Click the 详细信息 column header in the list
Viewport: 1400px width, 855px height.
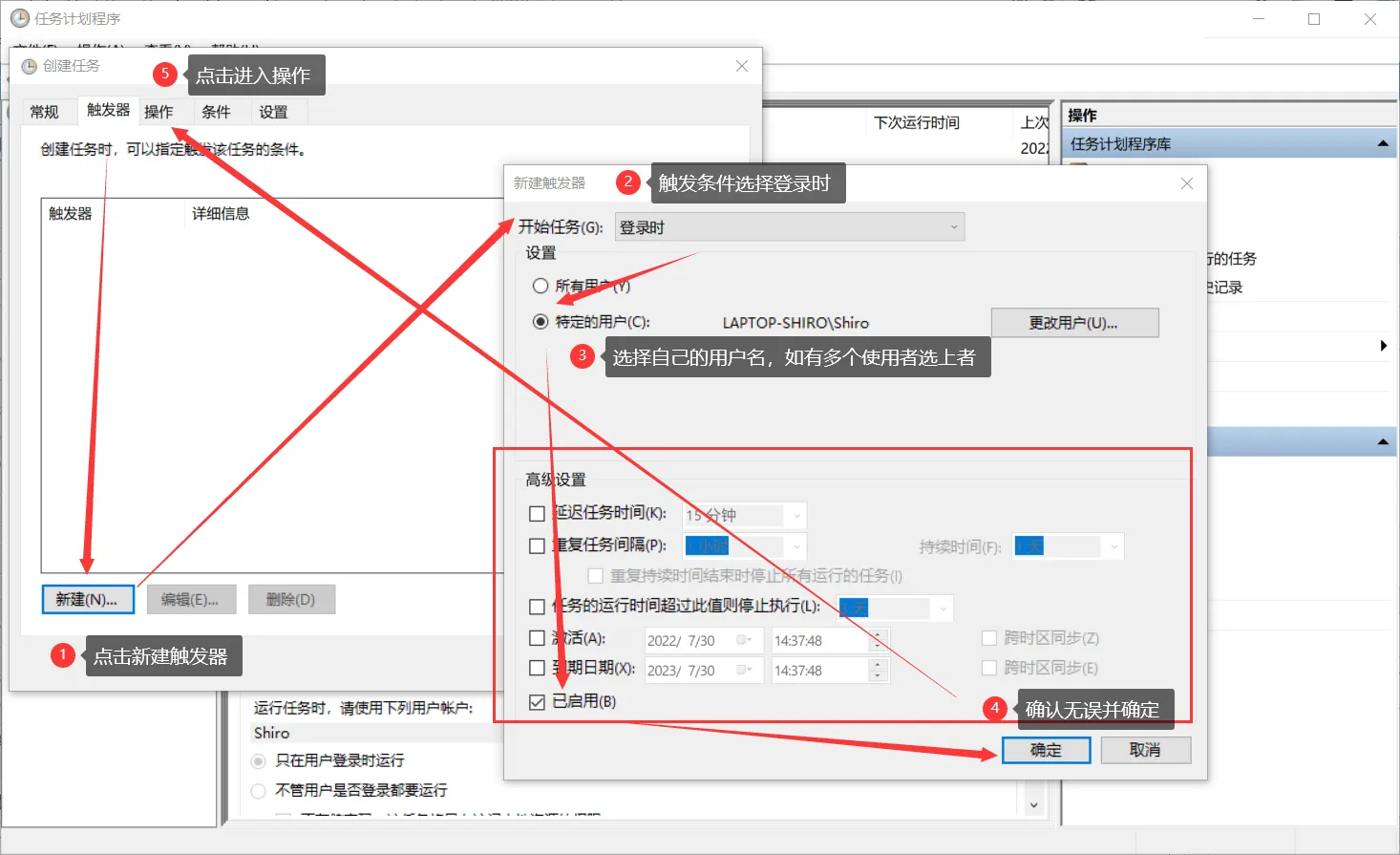pos(221,213)
